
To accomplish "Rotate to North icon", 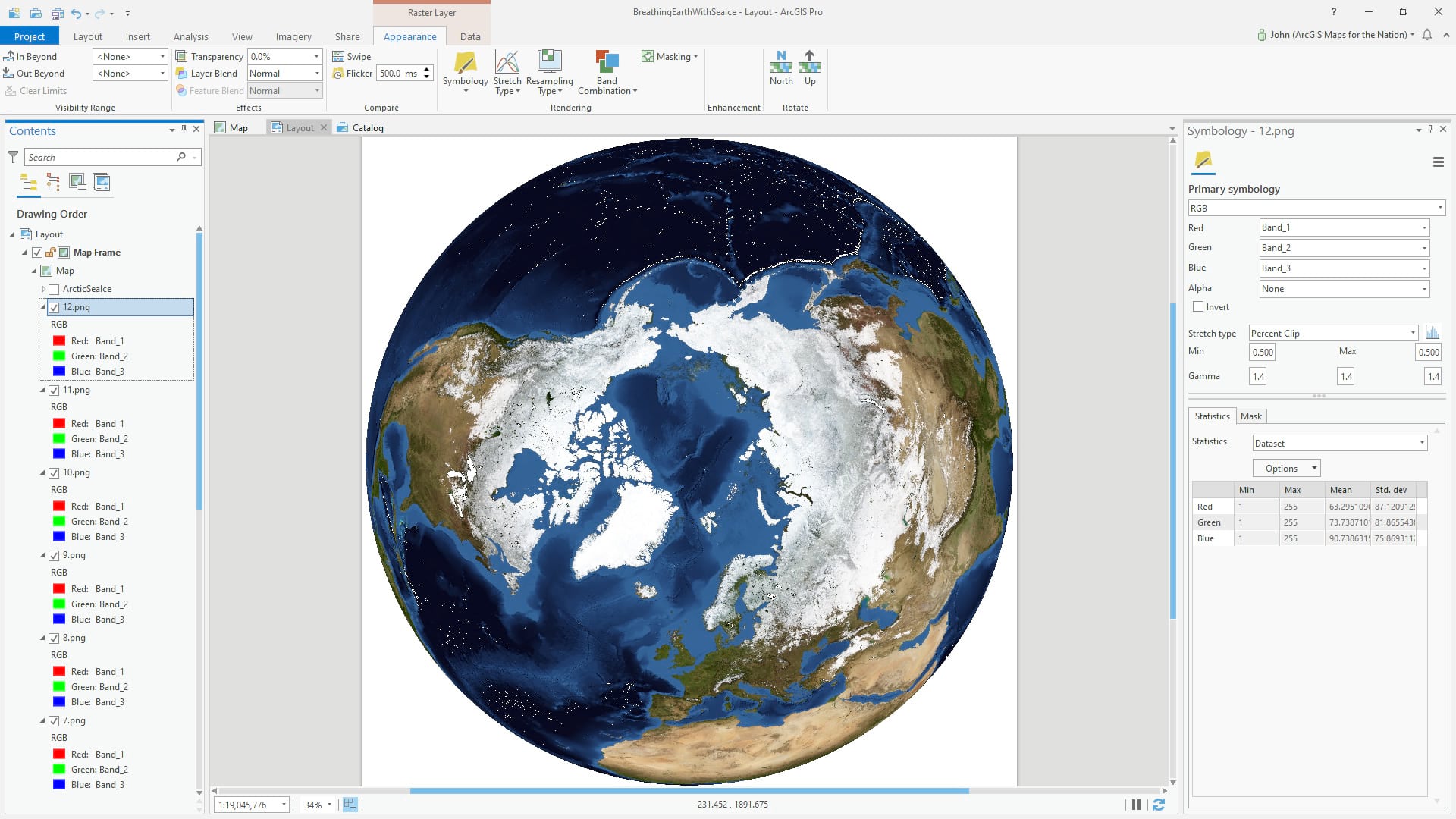I will click(x=780, y=64).
